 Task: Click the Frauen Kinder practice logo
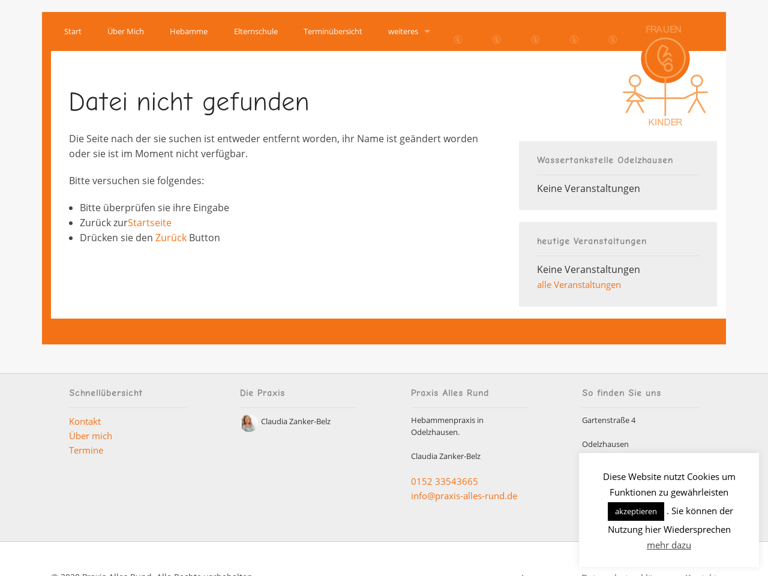pos(664,76)
